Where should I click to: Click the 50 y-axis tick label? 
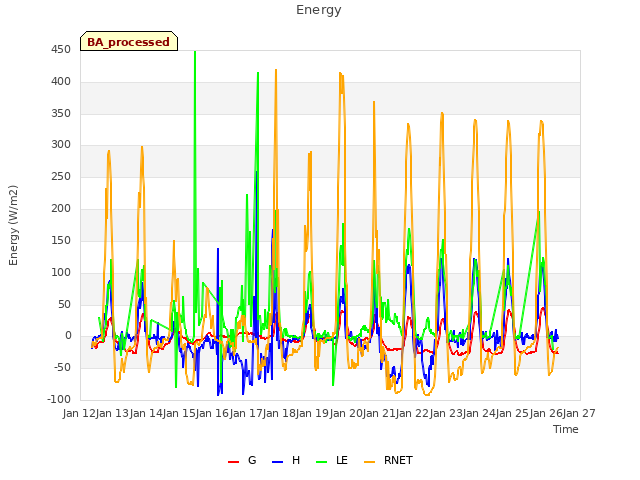pos(64,304)
